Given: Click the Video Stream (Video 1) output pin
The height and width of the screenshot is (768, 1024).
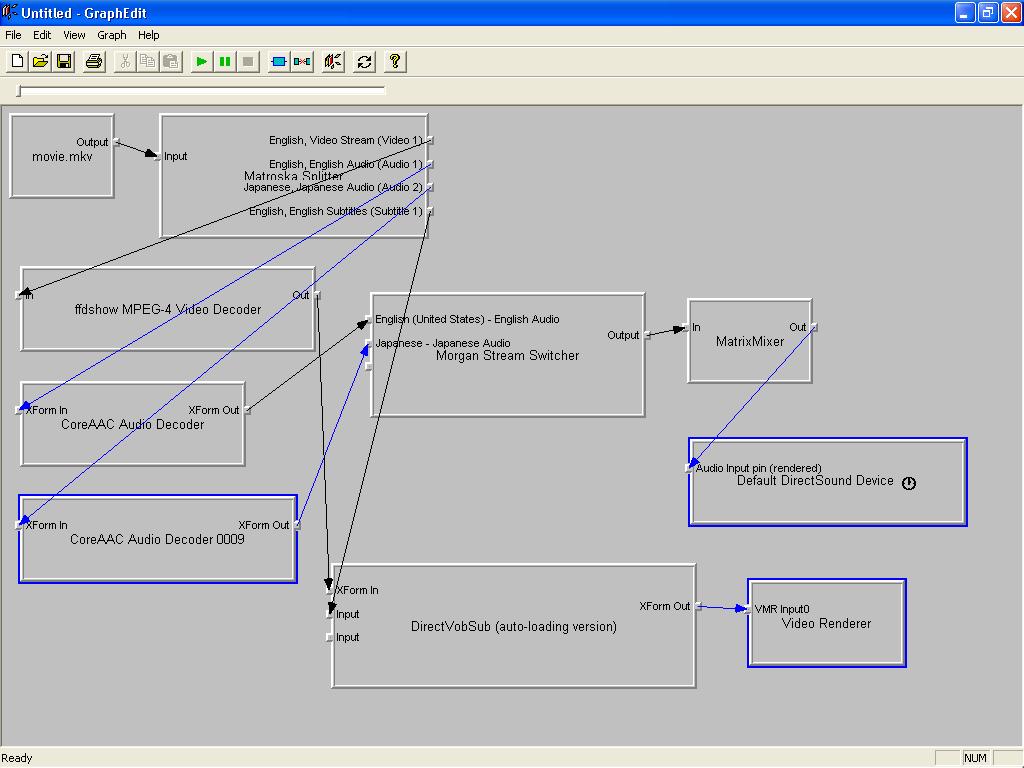Looking at the screenshot, I should (430, 140).
